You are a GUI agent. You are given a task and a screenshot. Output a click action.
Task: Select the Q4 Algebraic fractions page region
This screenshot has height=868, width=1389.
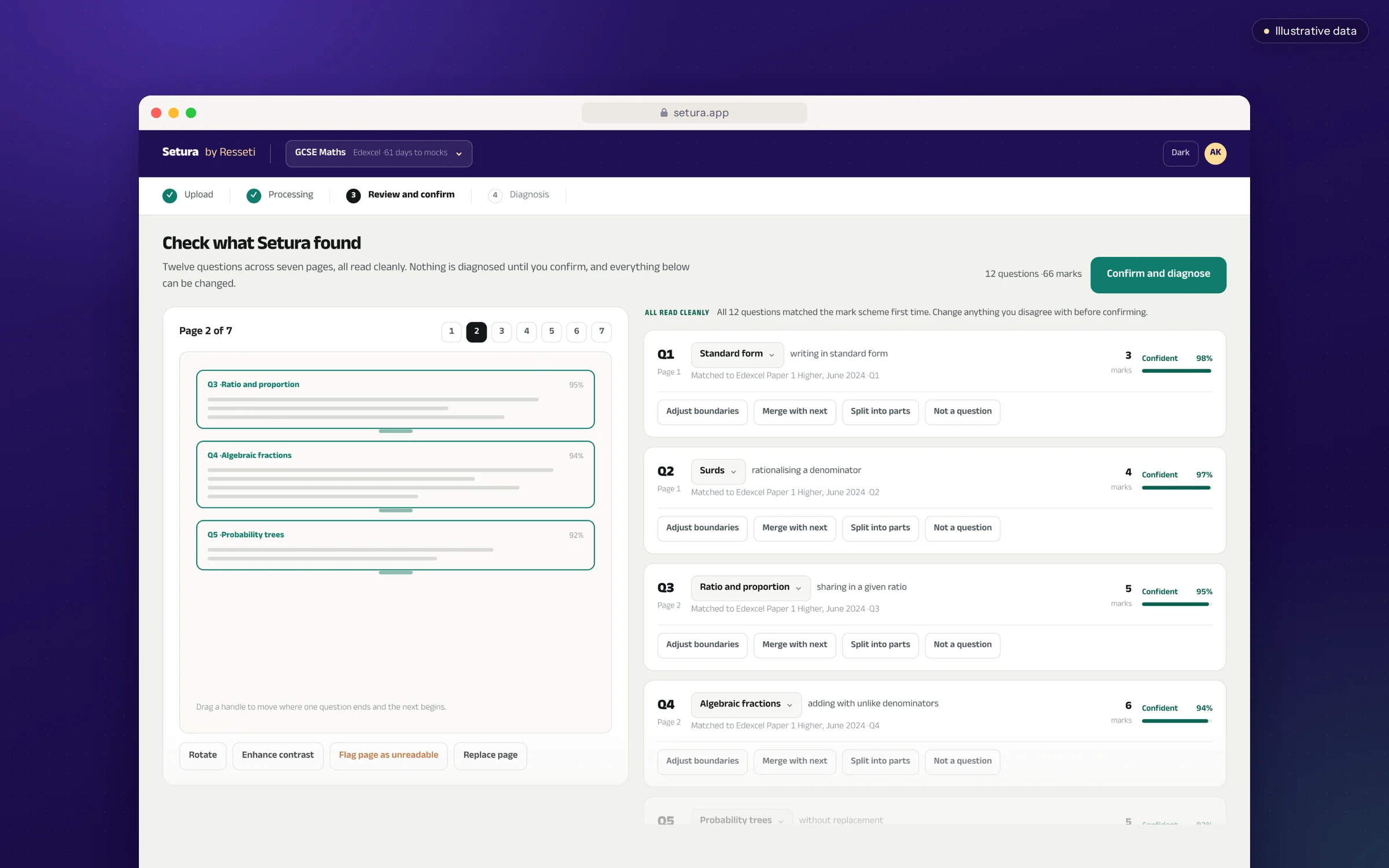[395, 475]
